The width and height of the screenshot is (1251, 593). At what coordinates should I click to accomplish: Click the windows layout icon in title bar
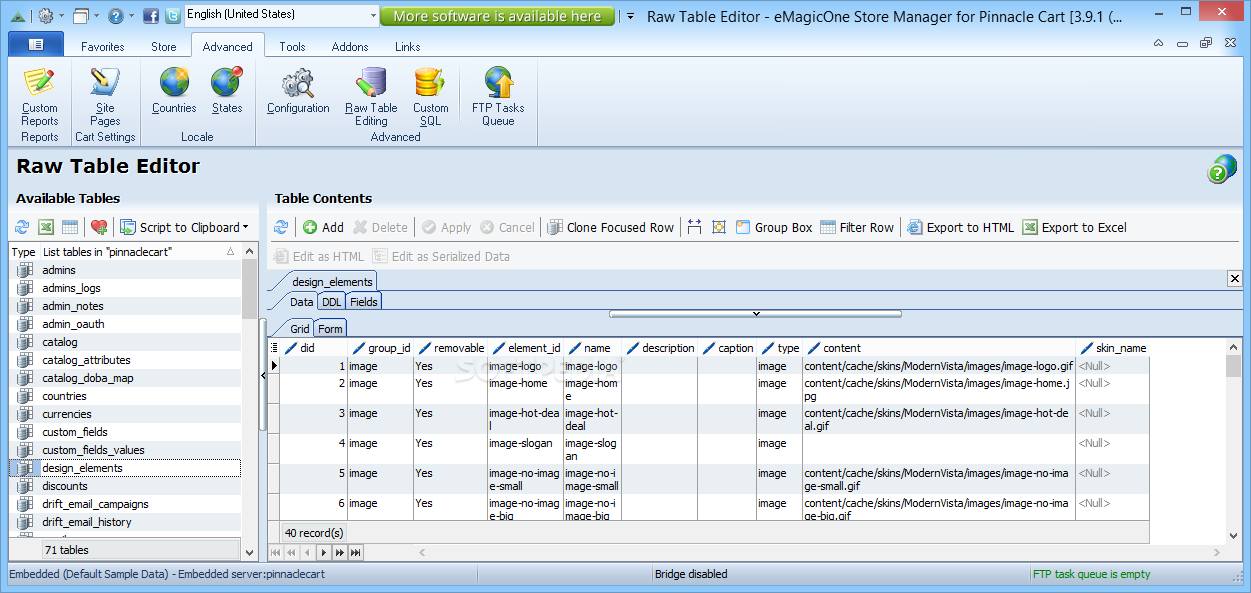(x=81, y=16)
